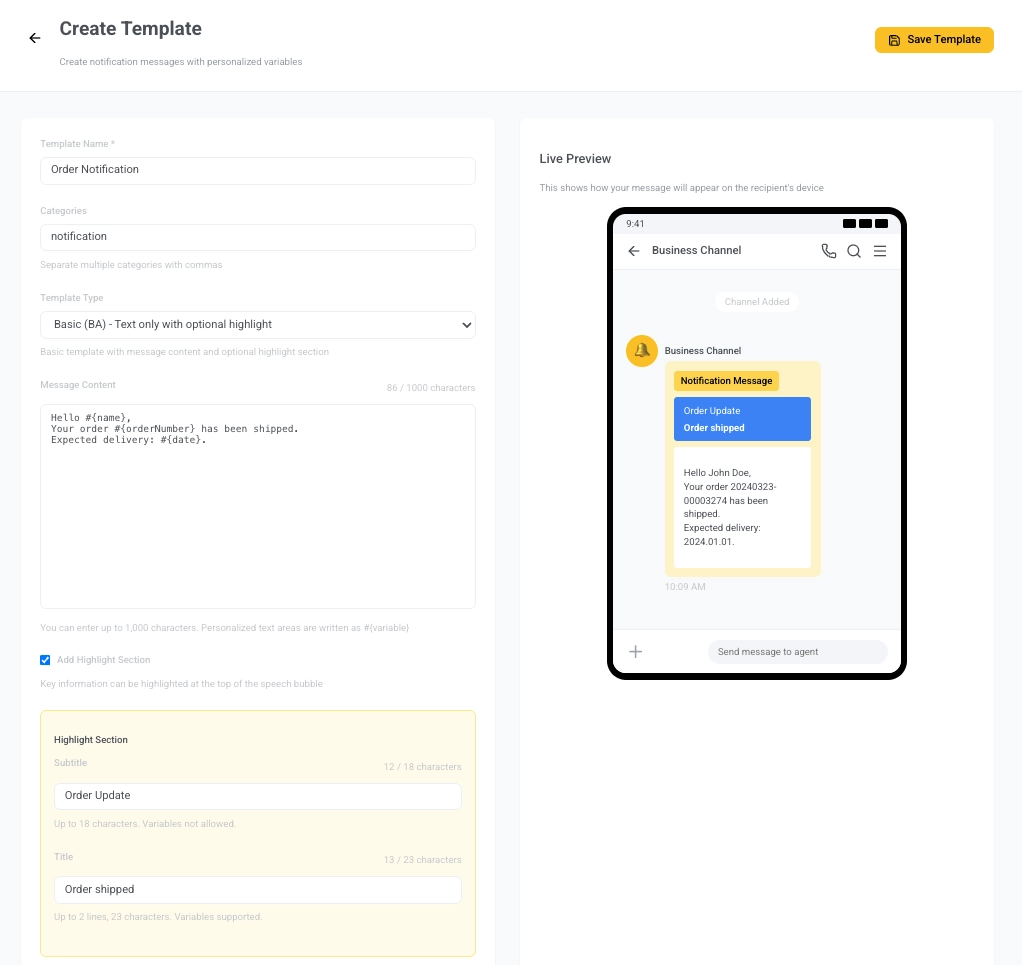This screenshot has width=1022, height=965.
Task: Click the Template Type dropdown chevron
Action: tap(466, 324)
